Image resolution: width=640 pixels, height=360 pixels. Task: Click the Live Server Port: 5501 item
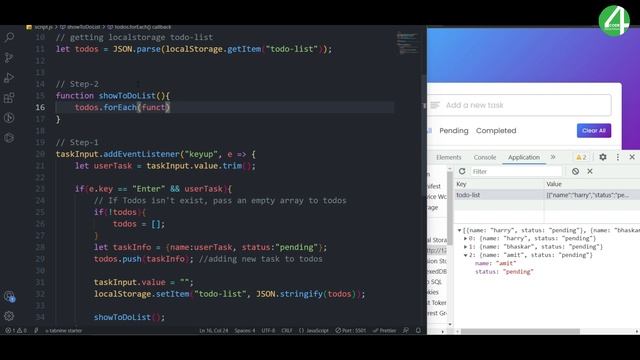(351, 331)
